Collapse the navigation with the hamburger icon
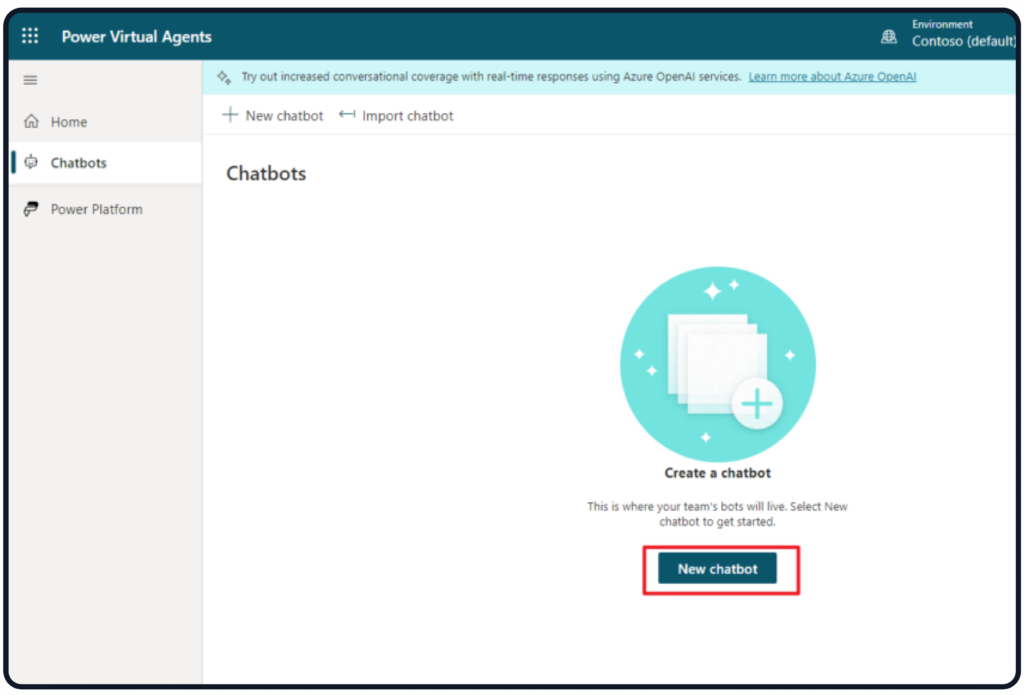This screenshot has width=1024, height=695. click(30, 80)
